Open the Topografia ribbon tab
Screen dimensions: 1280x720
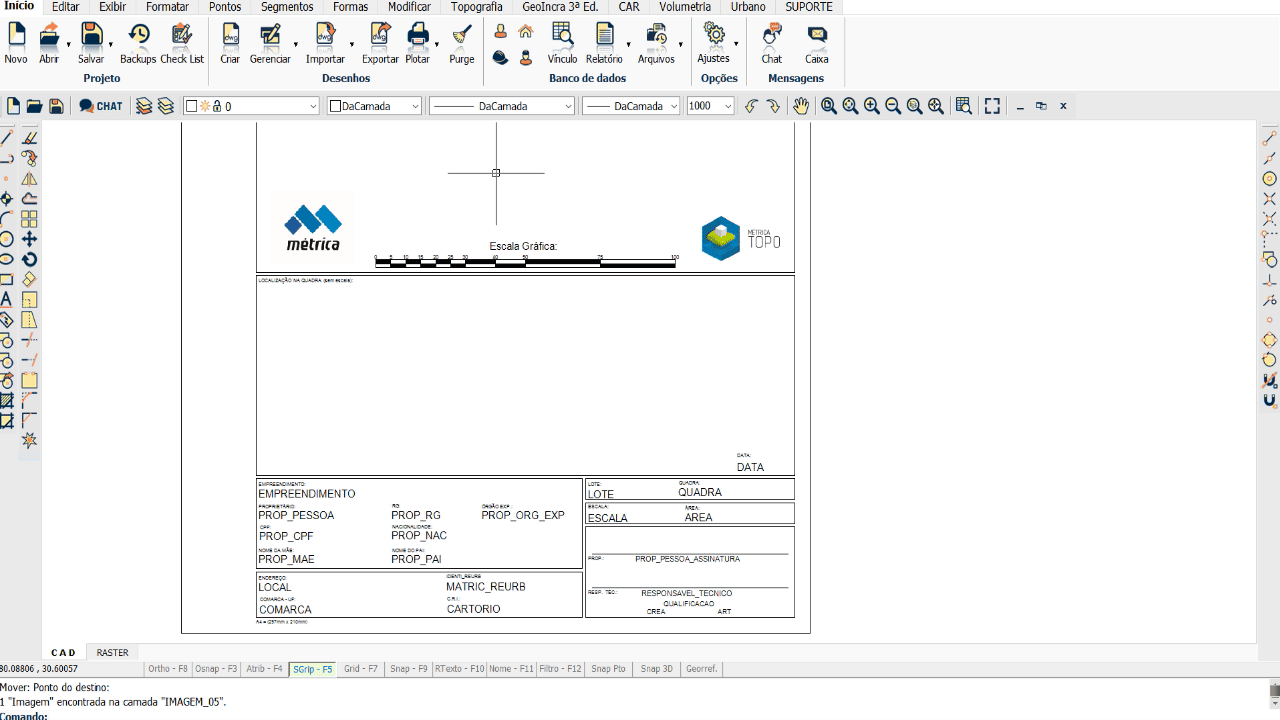[x=476, y=7]
